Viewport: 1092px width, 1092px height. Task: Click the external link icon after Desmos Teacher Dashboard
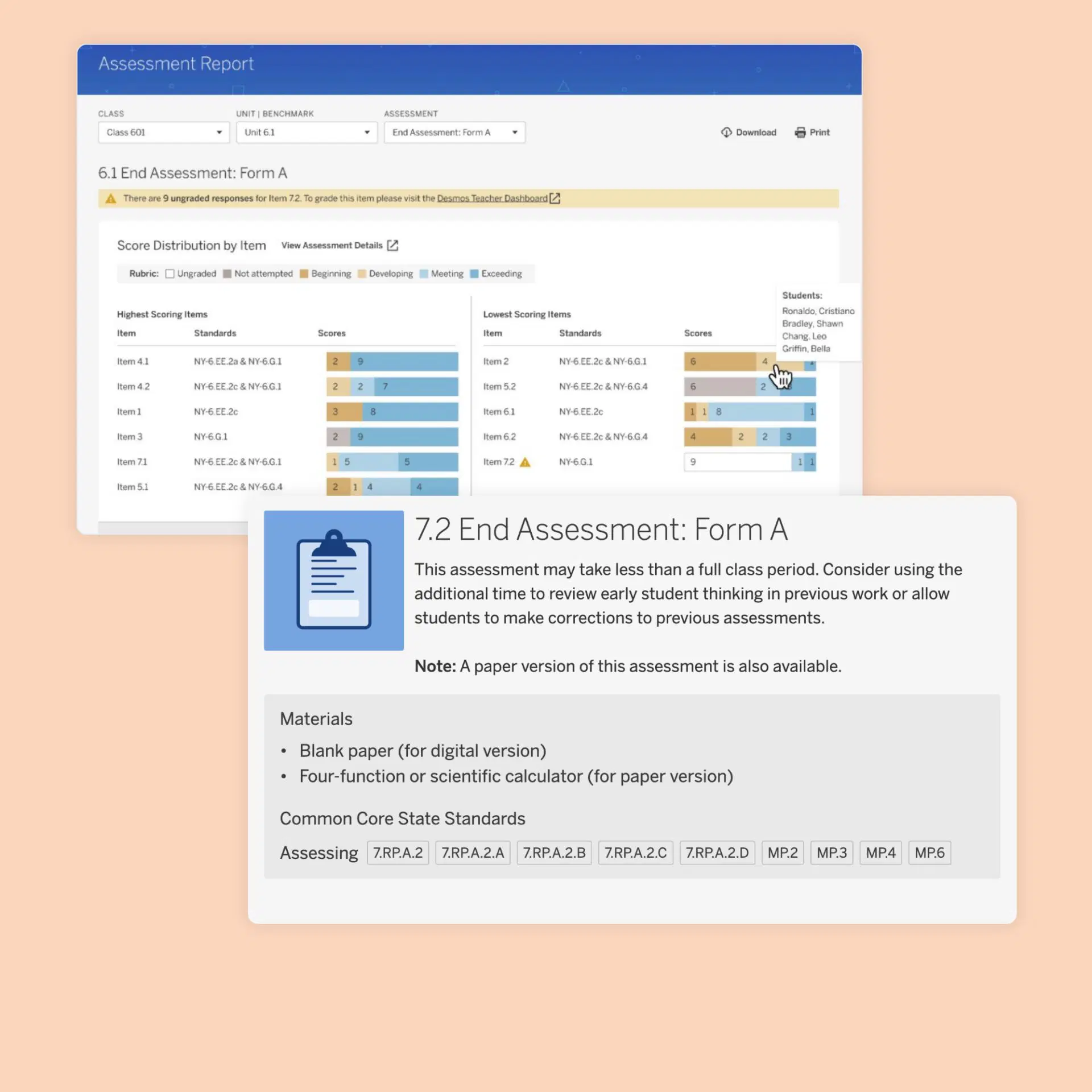click(x=555, y=198)
